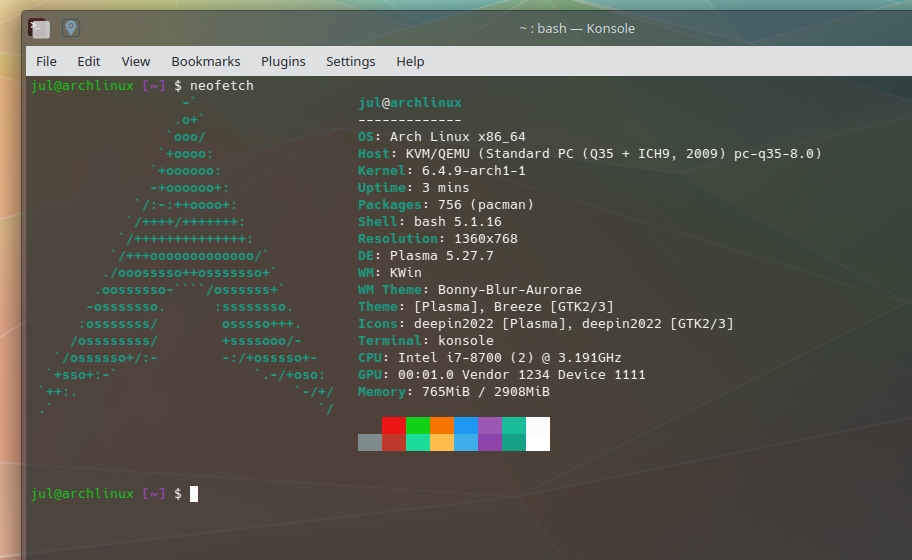Click the pin window icon in title bar

pos(71,28)
